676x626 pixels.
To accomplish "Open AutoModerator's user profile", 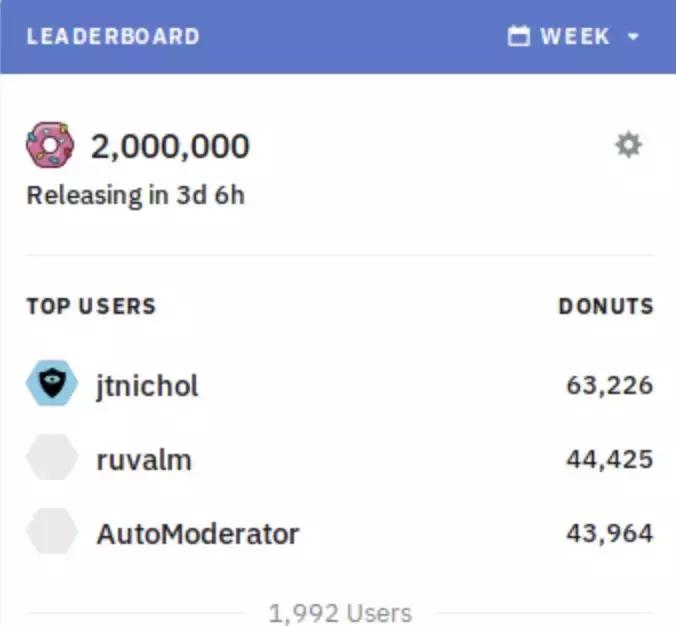I will click(x=197, y=533).
